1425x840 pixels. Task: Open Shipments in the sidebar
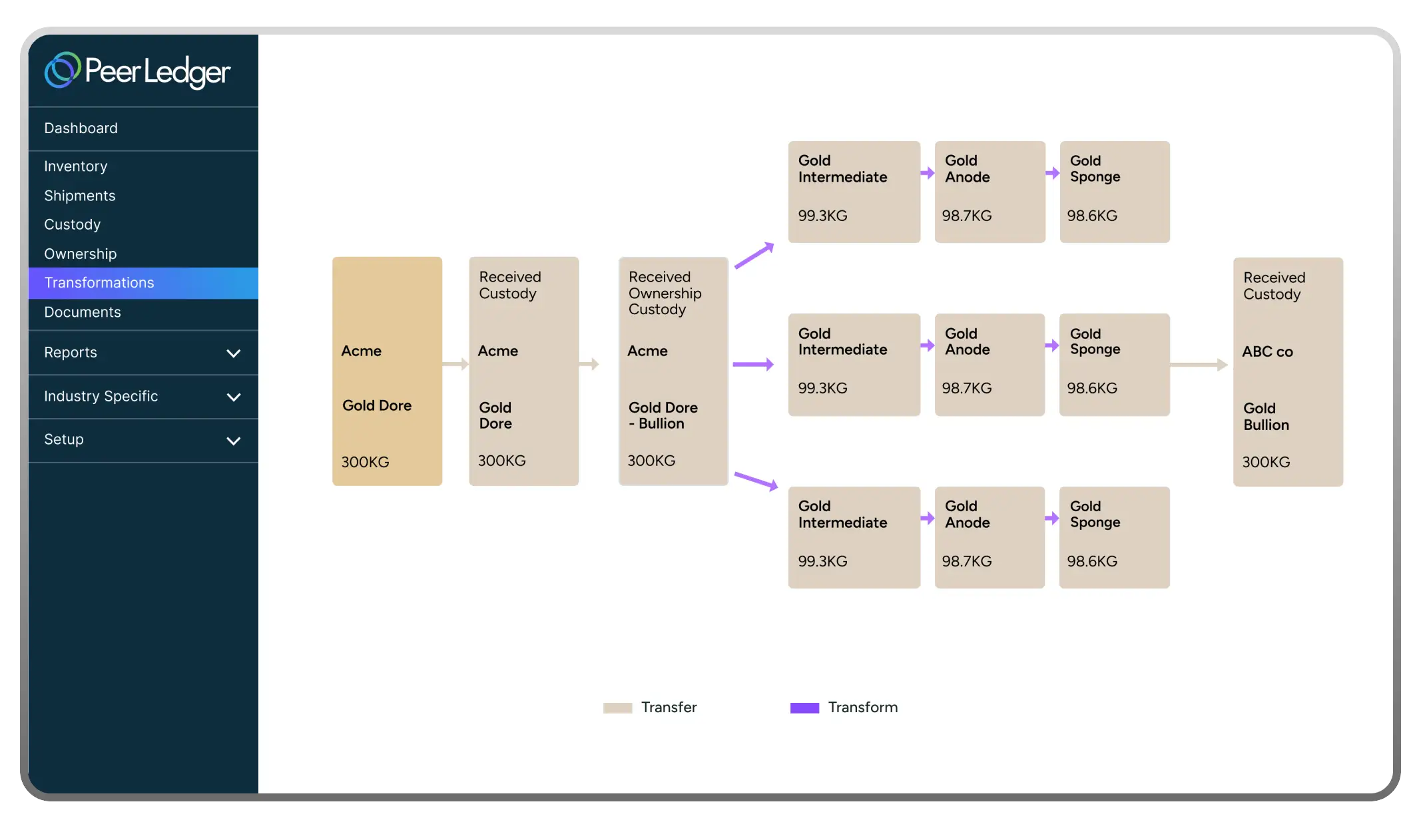79,196
